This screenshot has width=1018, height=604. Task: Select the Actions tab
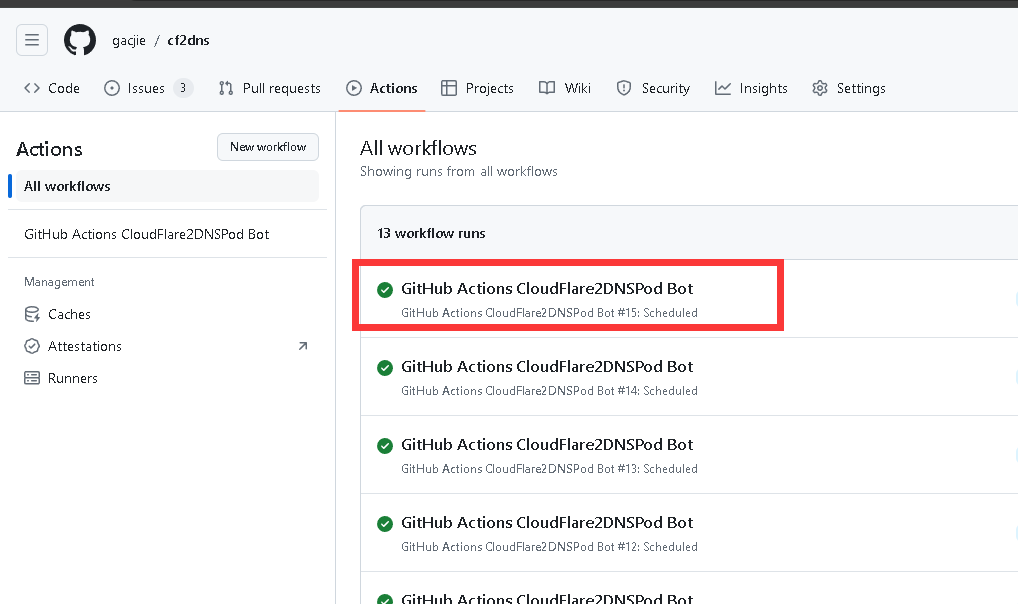[x=382, y=88]
